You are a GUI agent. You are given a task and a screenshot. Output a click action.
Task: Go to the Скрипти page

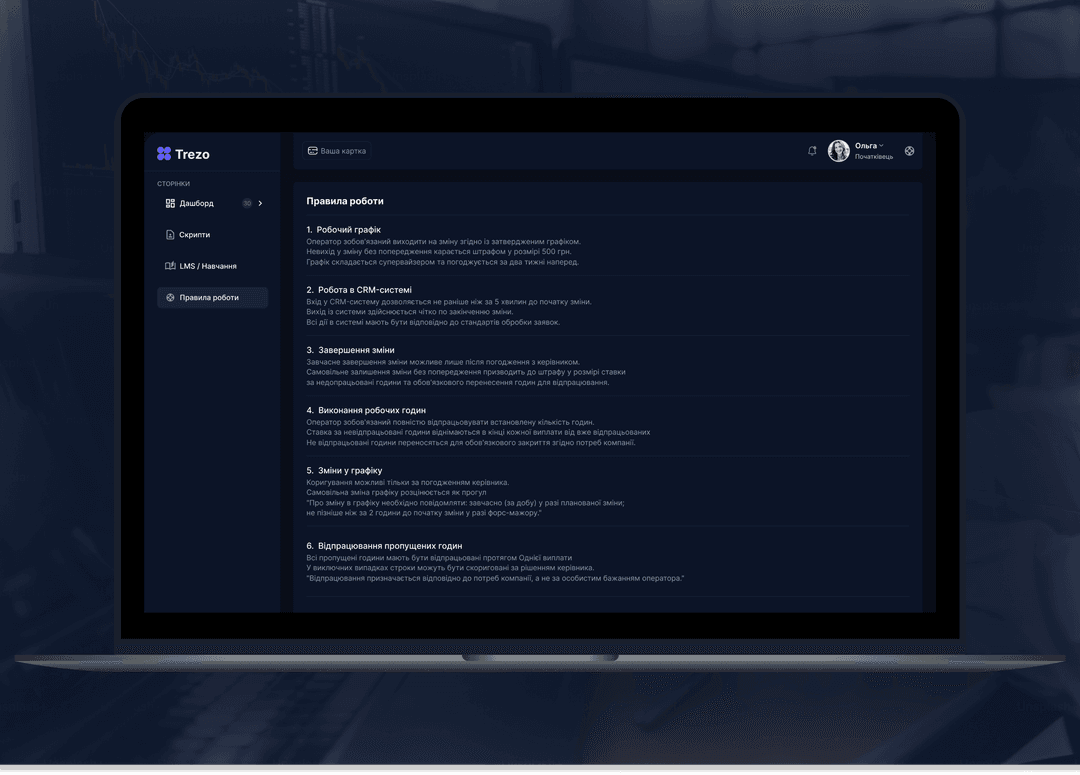(x=195, y=235)
